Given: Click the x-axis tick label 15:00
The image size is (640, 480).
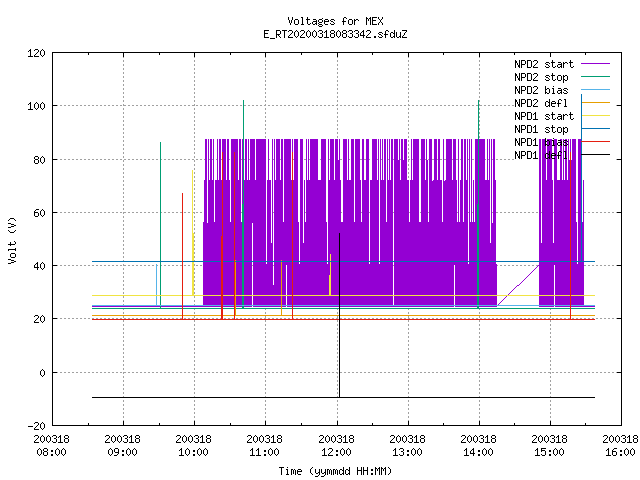Looking at the screenshot, I should click(x=549, y=452).
